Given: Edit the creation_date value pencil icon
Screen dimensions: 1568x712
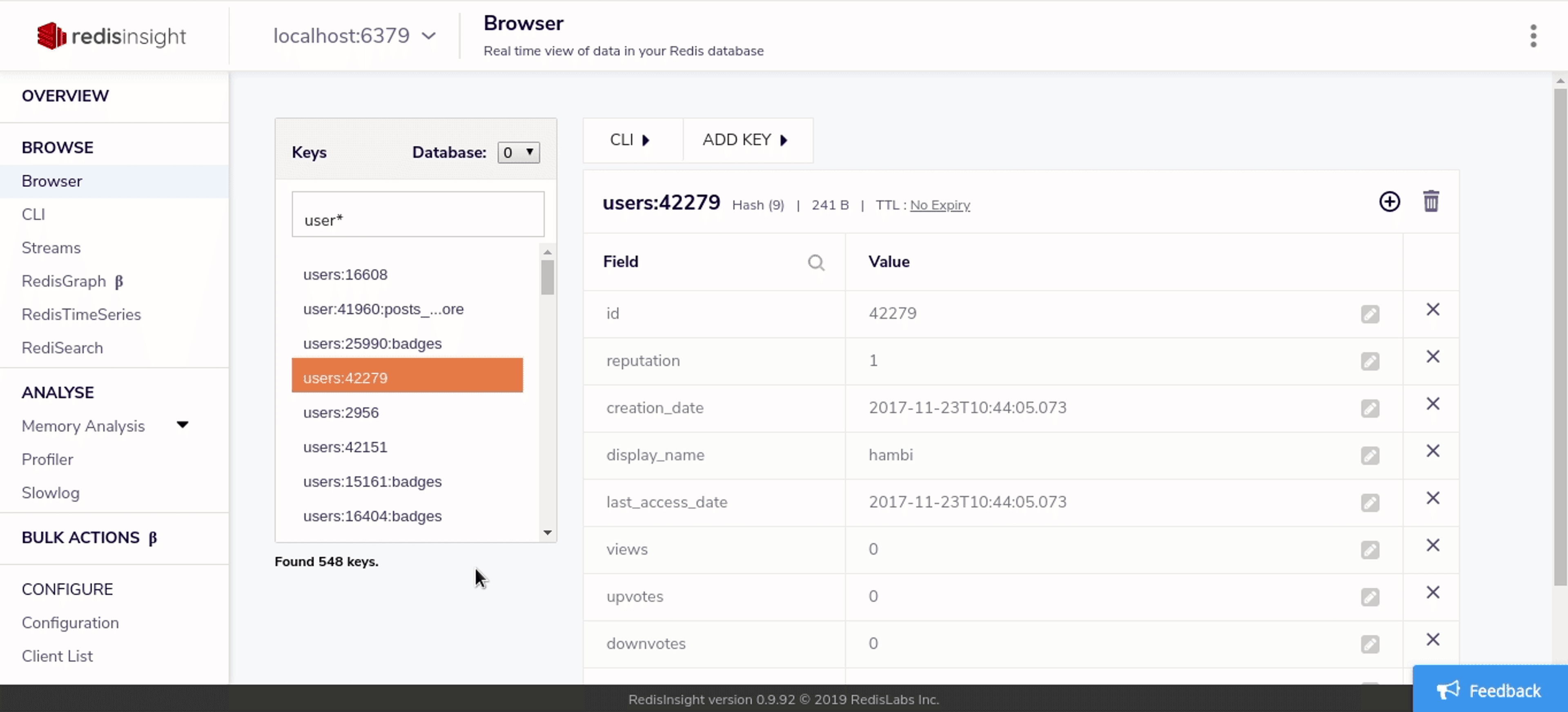Looking at the screenshot, I should [x=1370, y=408].
